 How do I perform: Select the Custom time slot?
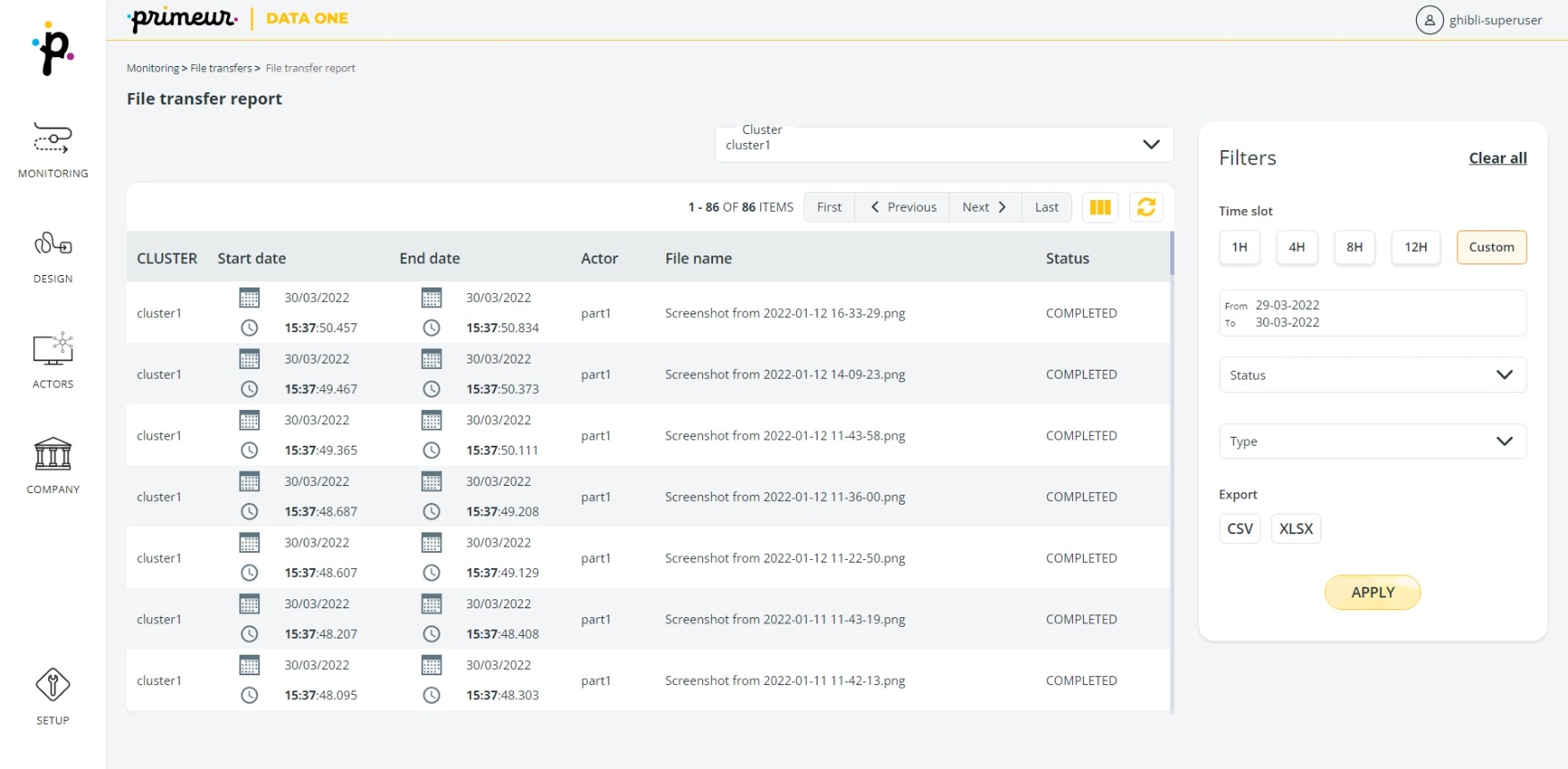1491,247
